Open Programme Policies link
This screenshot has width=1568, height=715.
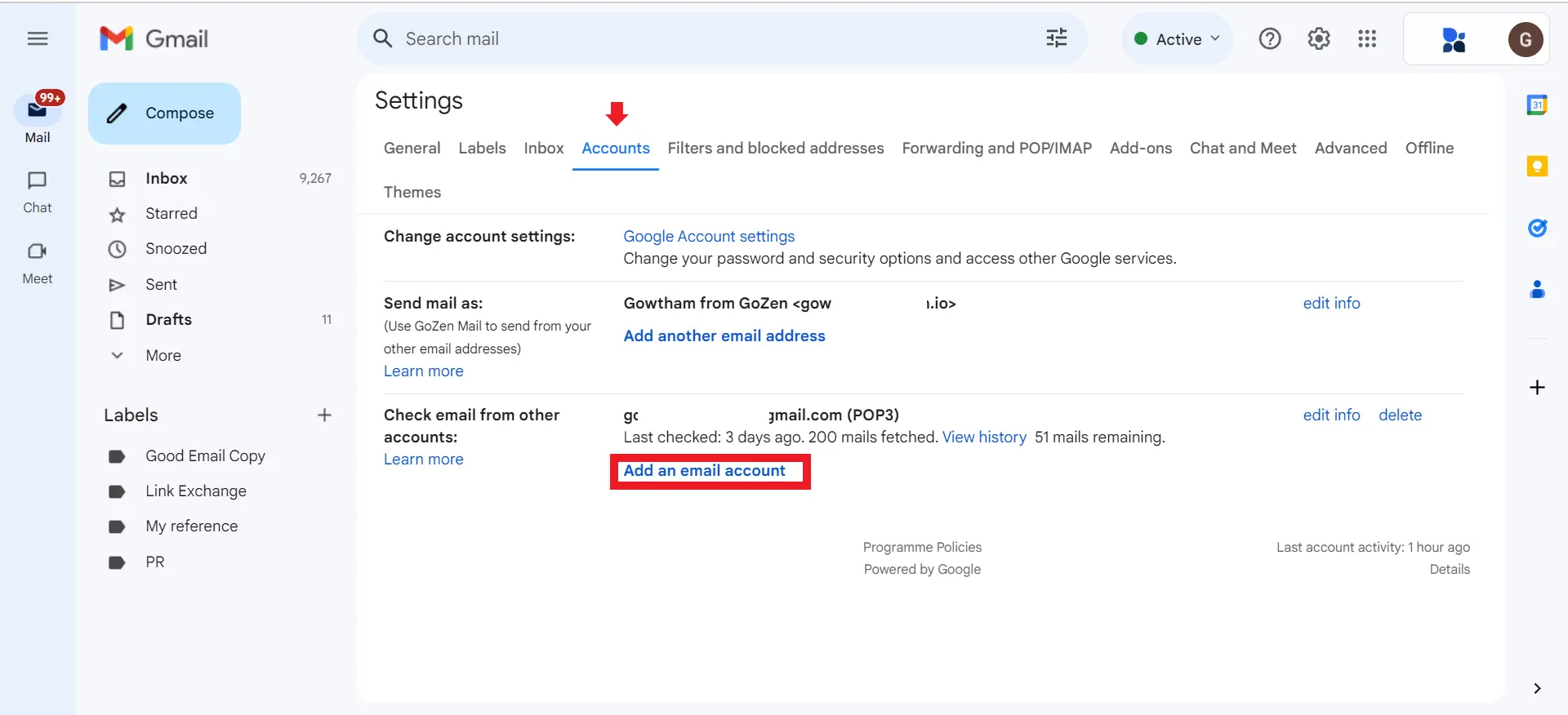click(922, 547)
